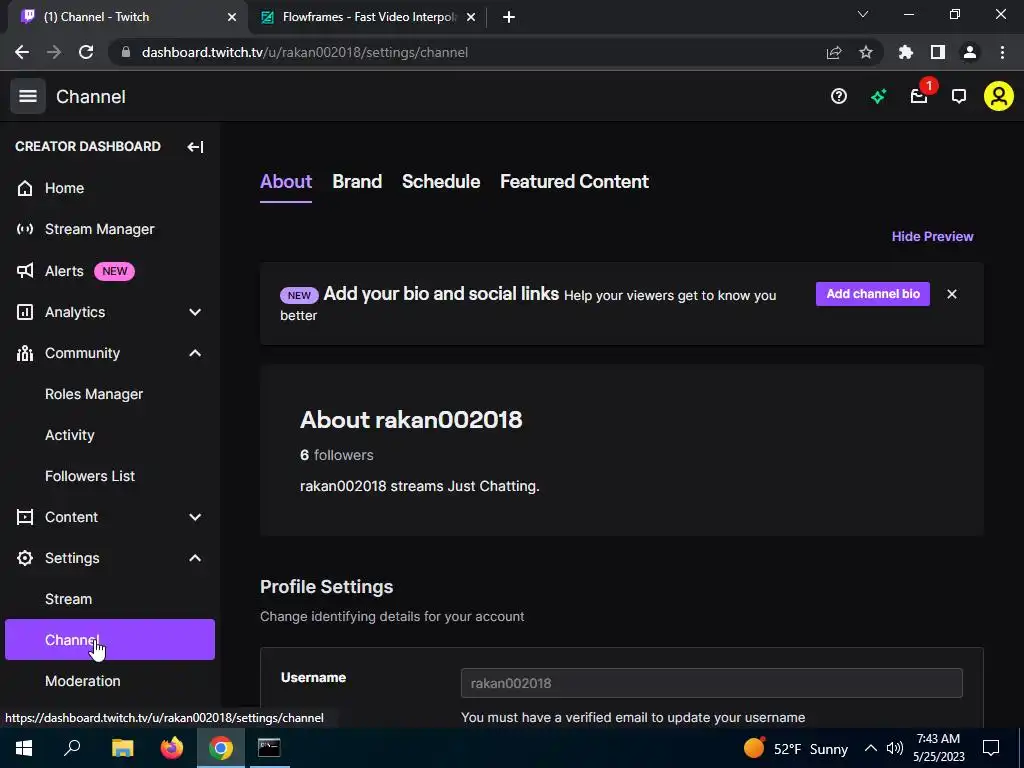Bookmark this page with star icon
The height and width of the screenshot is (768, 1024).
click(x=866, y=52)
